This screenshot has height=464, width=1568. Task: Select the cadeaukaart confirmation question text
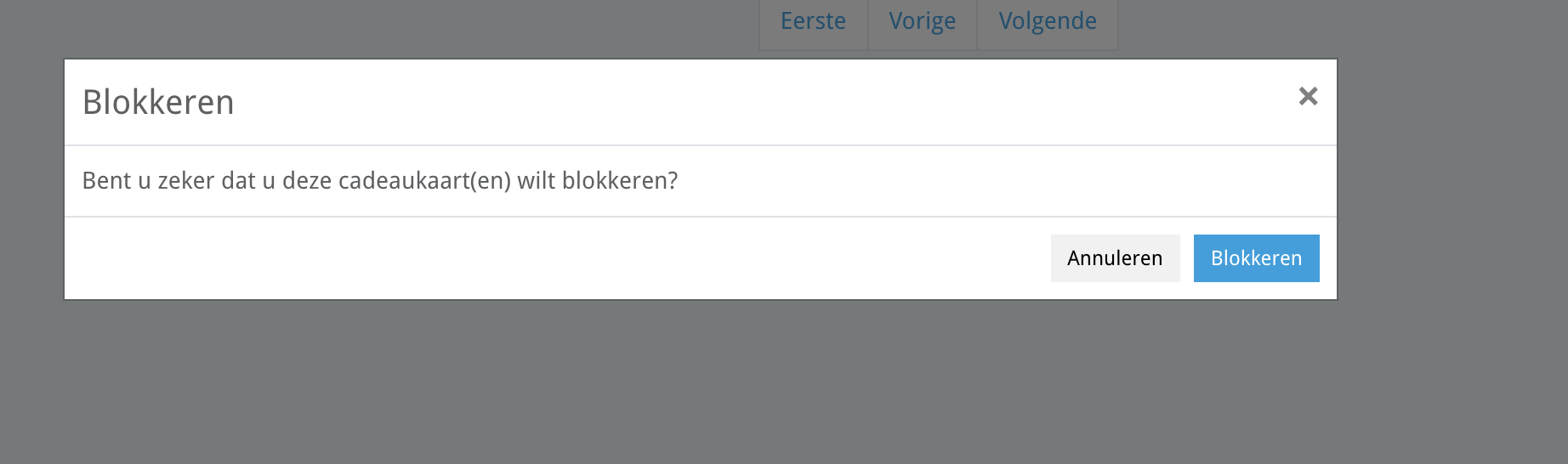click(x=380, y=181)
